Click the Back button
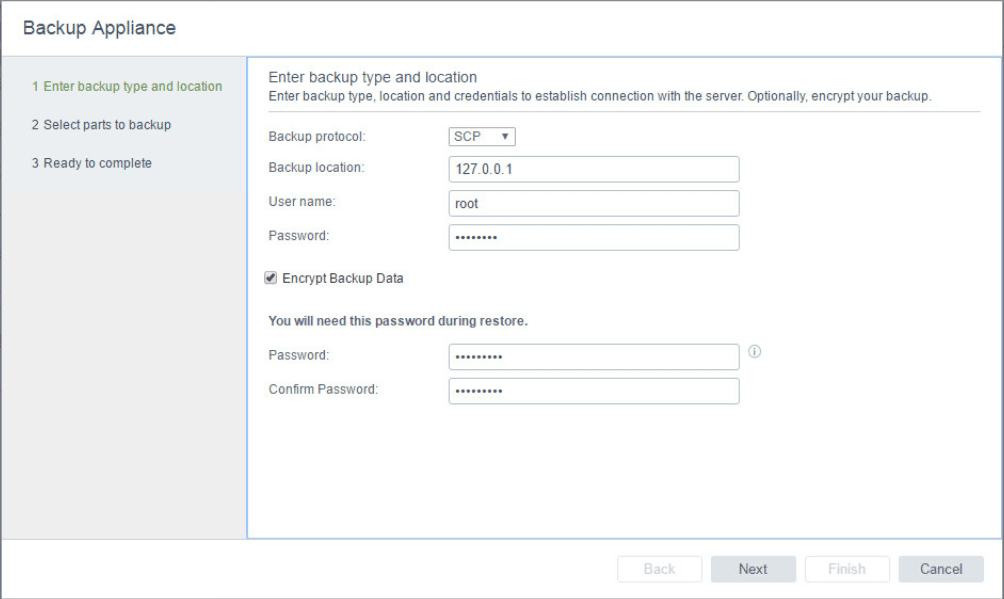This screenshot has height=599, width=1004. coord(659,569)
